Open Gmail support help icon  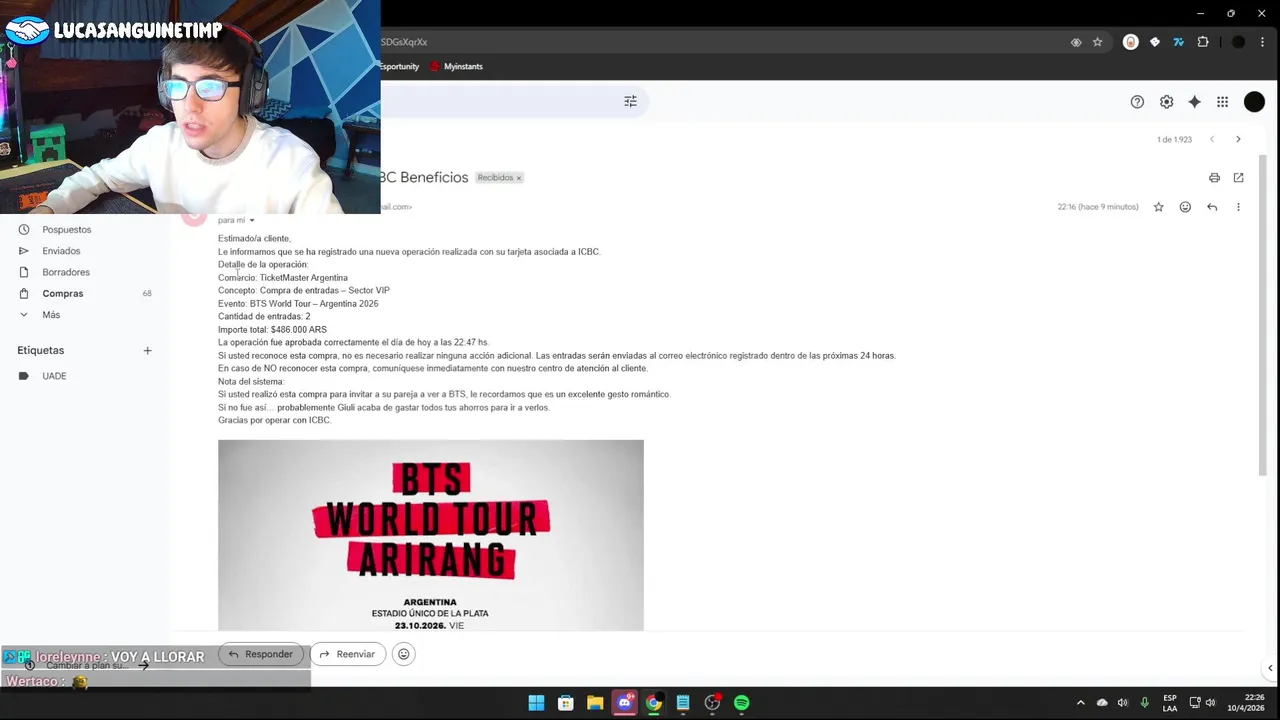pos(1137,102)
